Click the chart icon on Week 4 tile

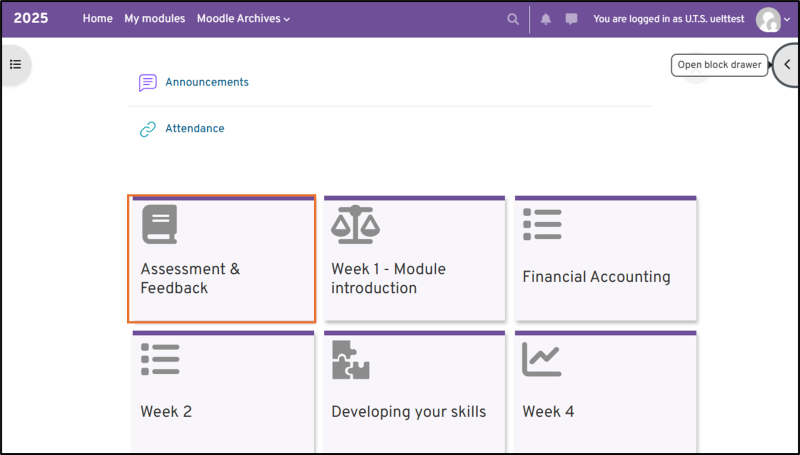[x=541, y=360]
